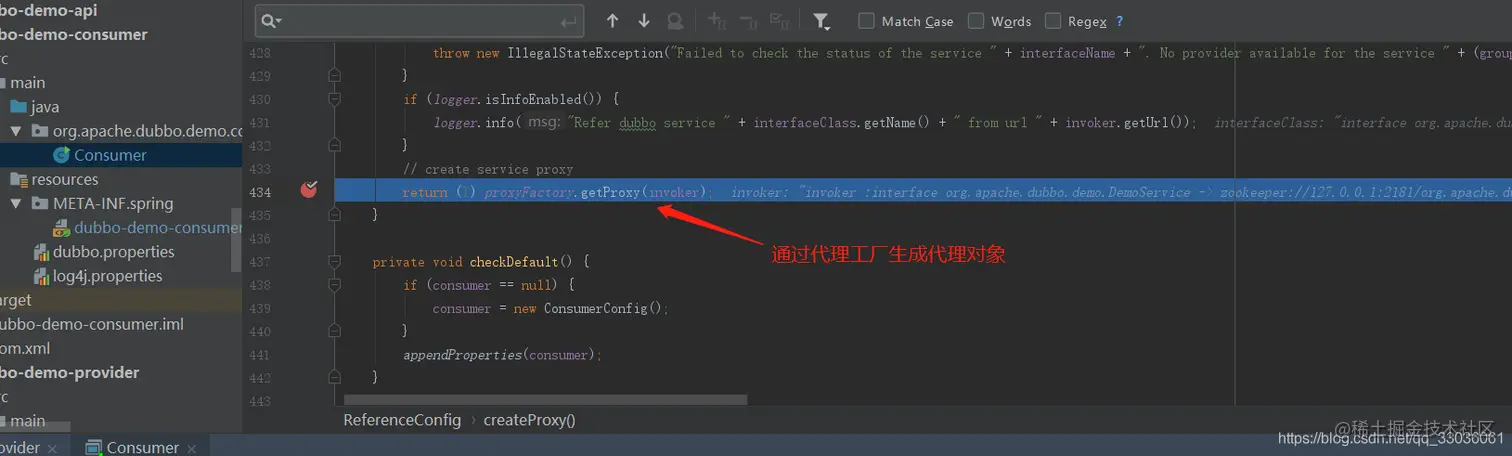Select the resources folder
1512x456 pixels.
tap(65, 179)
